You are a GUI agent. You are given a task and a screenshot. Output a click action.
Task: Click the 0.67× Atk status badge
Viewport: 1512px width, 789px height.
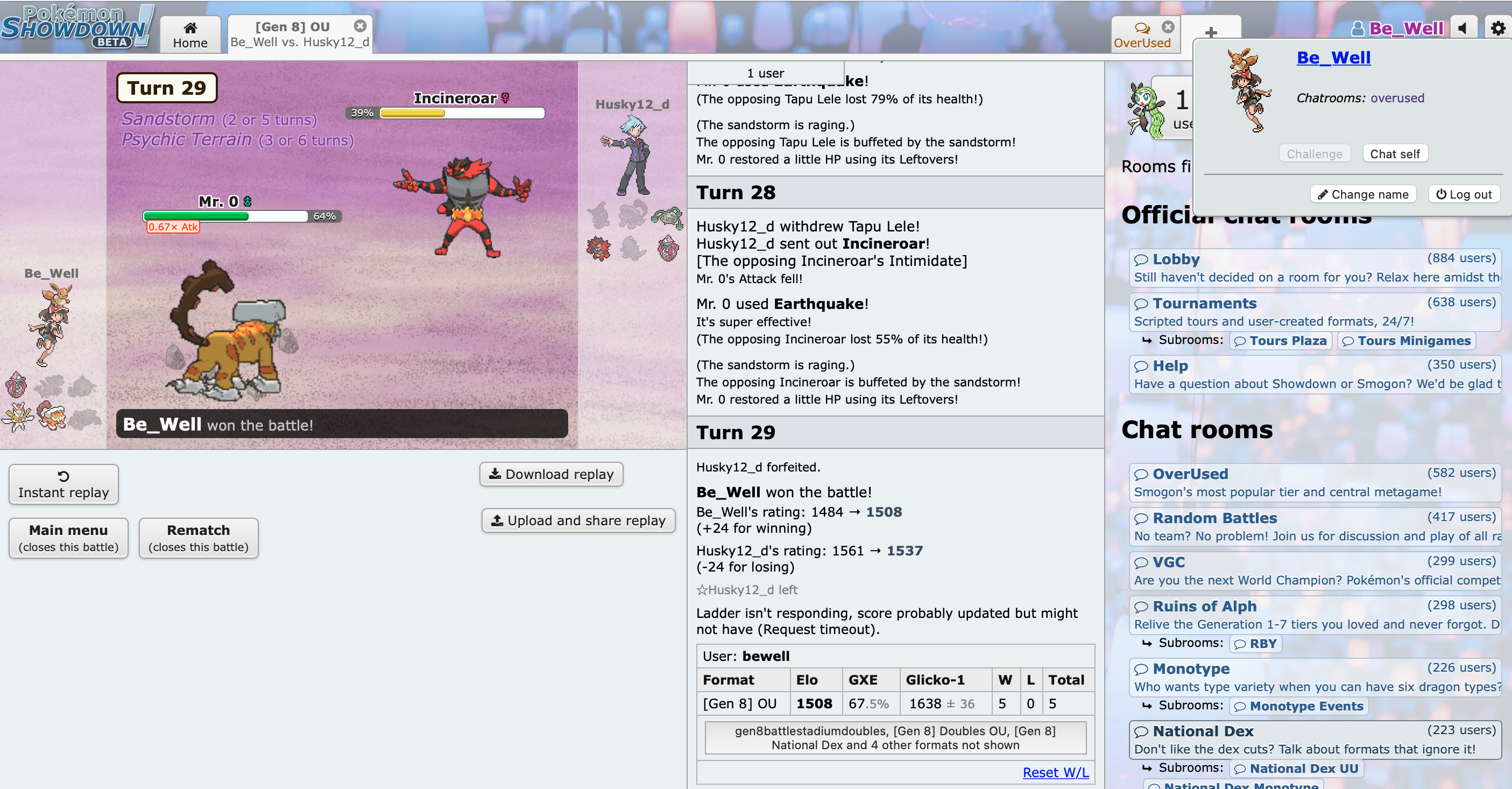(x=173, y=227)
